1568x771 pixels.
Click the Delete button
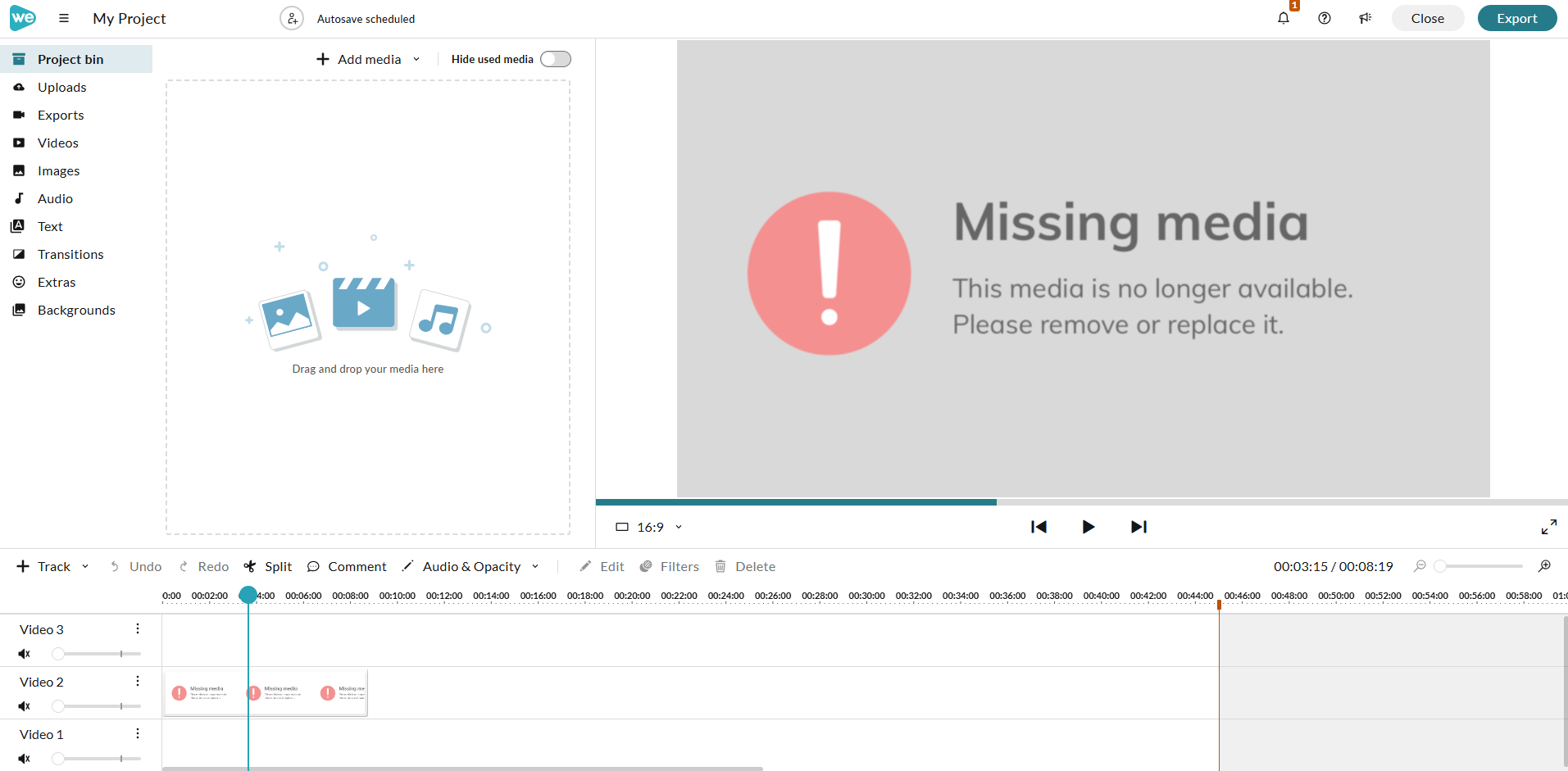(745, 566)
